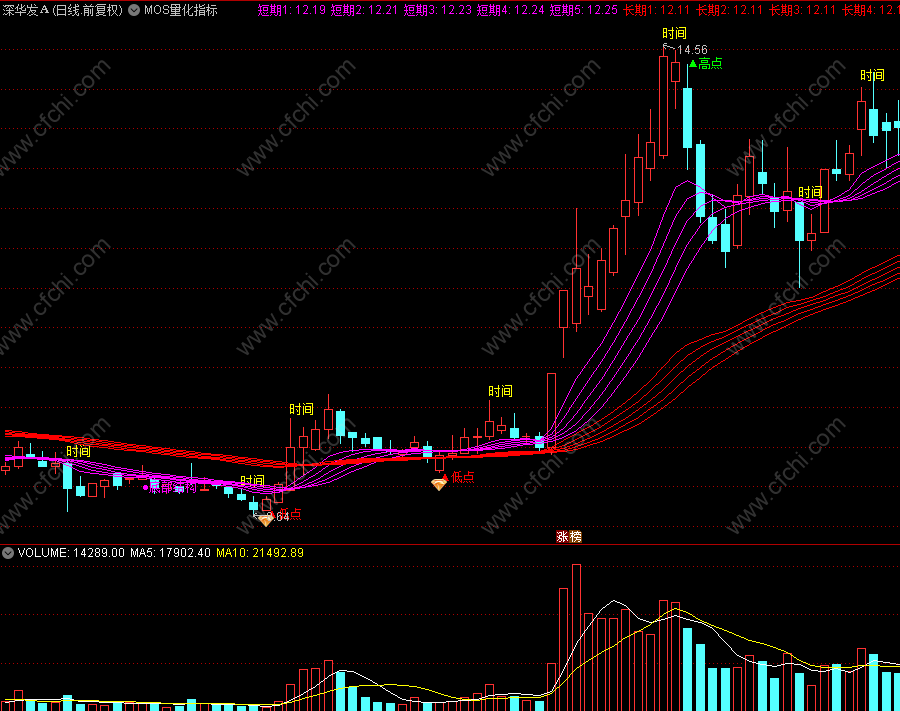Screen dimensions: 900x711
Task: Click the diamond marker at the 9.64 low
Action: [x=265, y=520]
